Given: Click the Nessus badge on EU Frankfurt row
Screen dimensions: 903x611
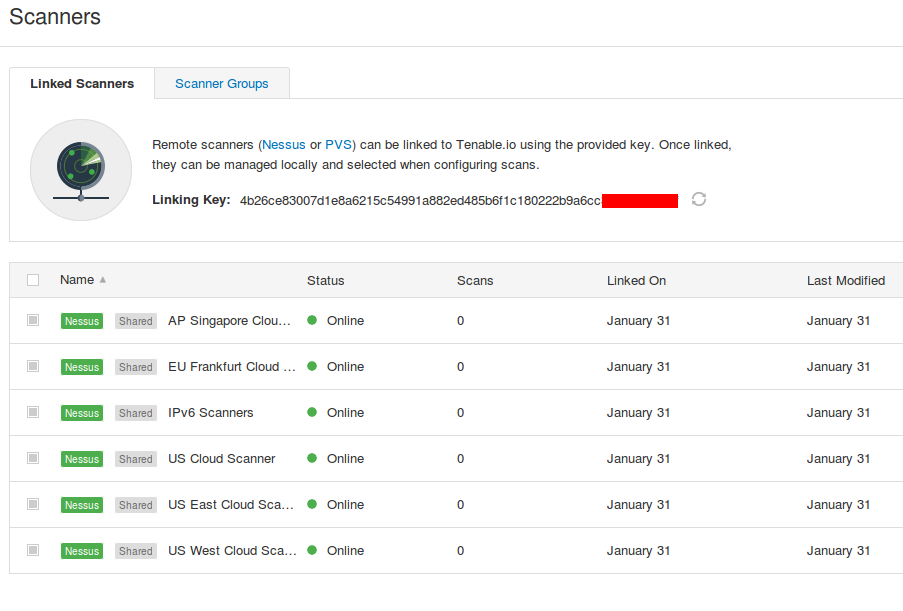Looking at the screenshot, I should [x=82, y=367].
